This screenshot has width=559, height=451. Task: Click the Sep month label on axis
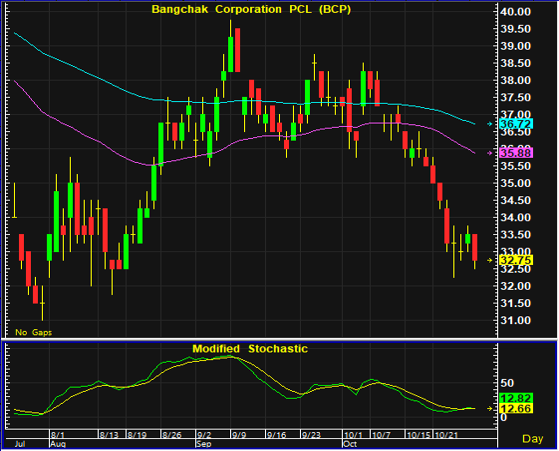[204, 444]
